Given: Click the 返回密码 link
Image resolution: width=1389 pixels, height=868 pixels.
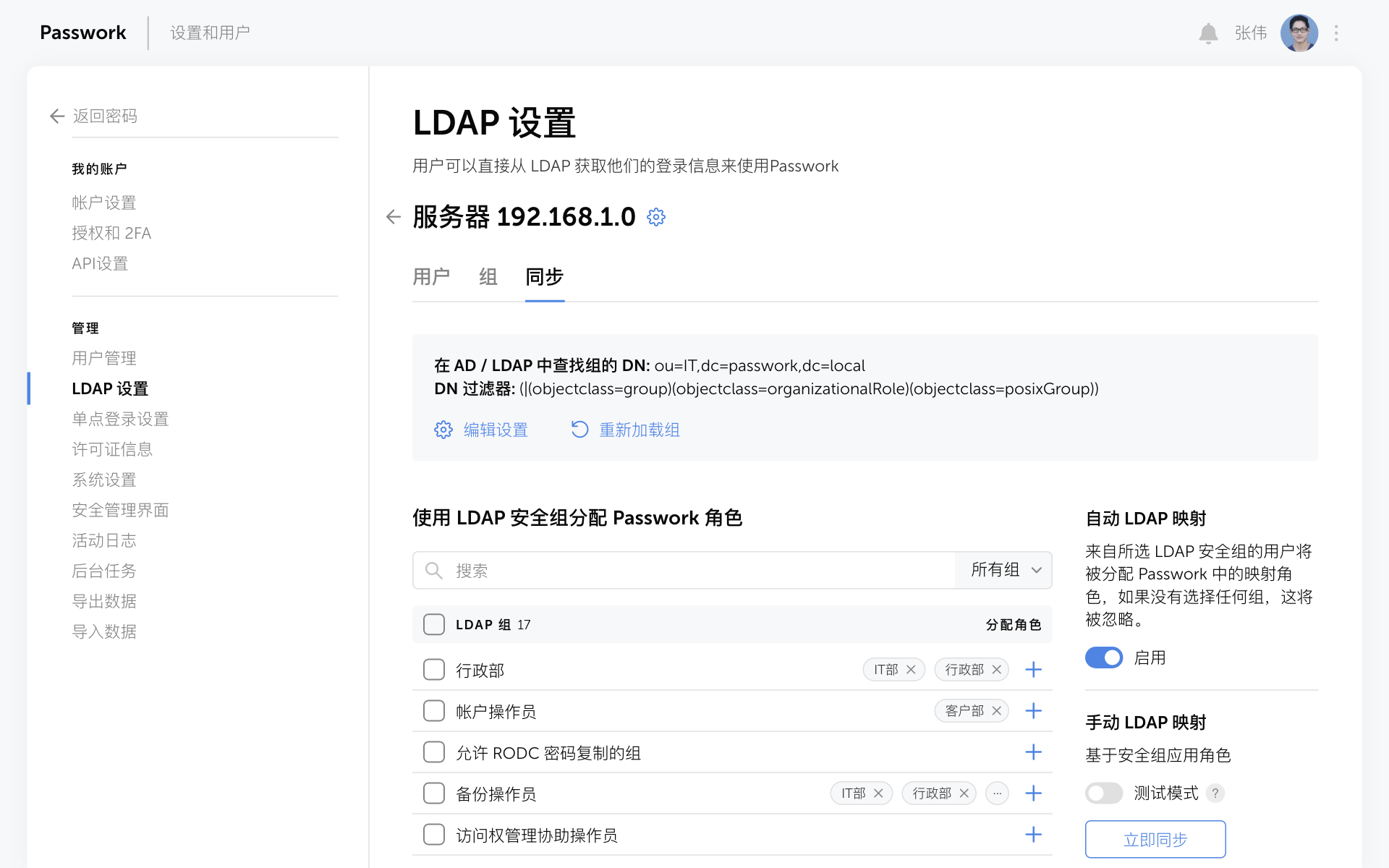Looking at the screenshot, I should (x=105, y=116).
